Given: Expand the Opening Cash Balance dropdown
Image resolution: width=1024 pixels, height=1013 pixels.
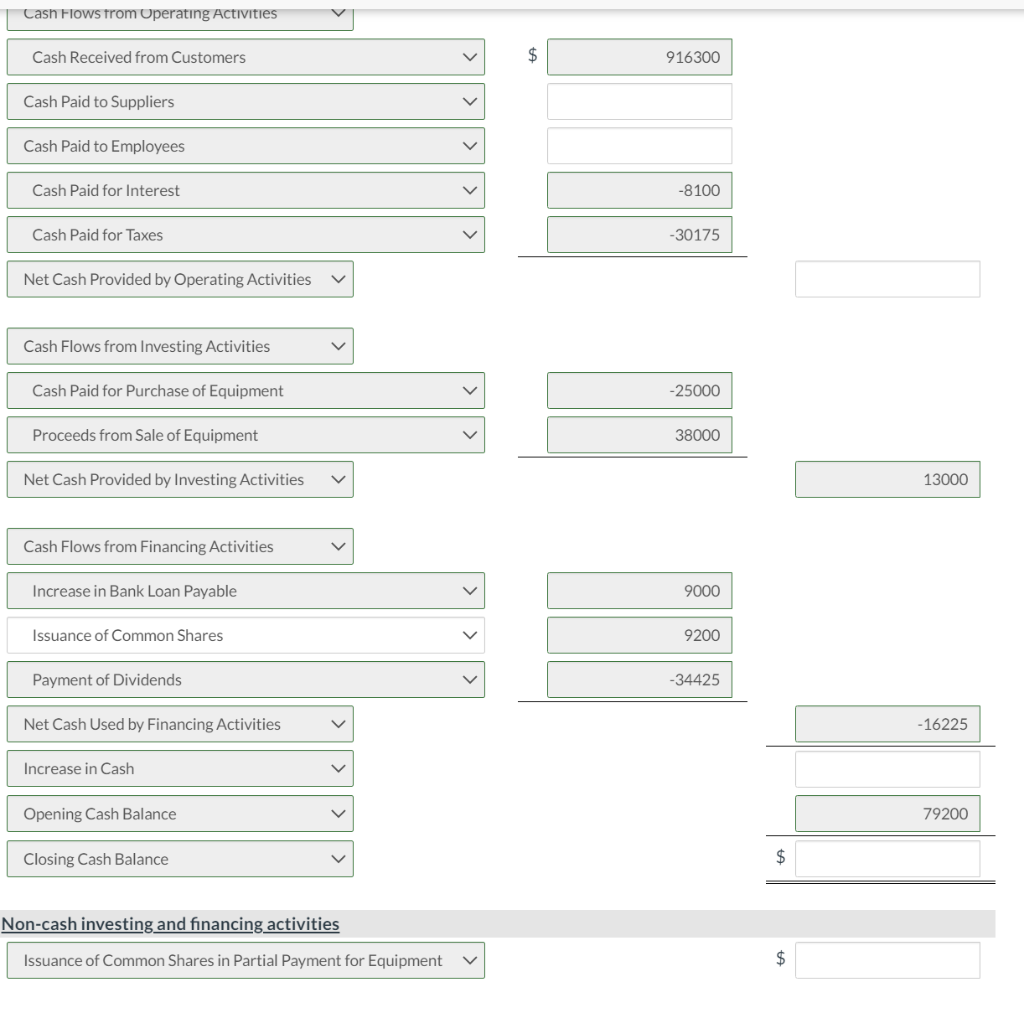Looking at the screenshot, I should (x=180, y=814).
